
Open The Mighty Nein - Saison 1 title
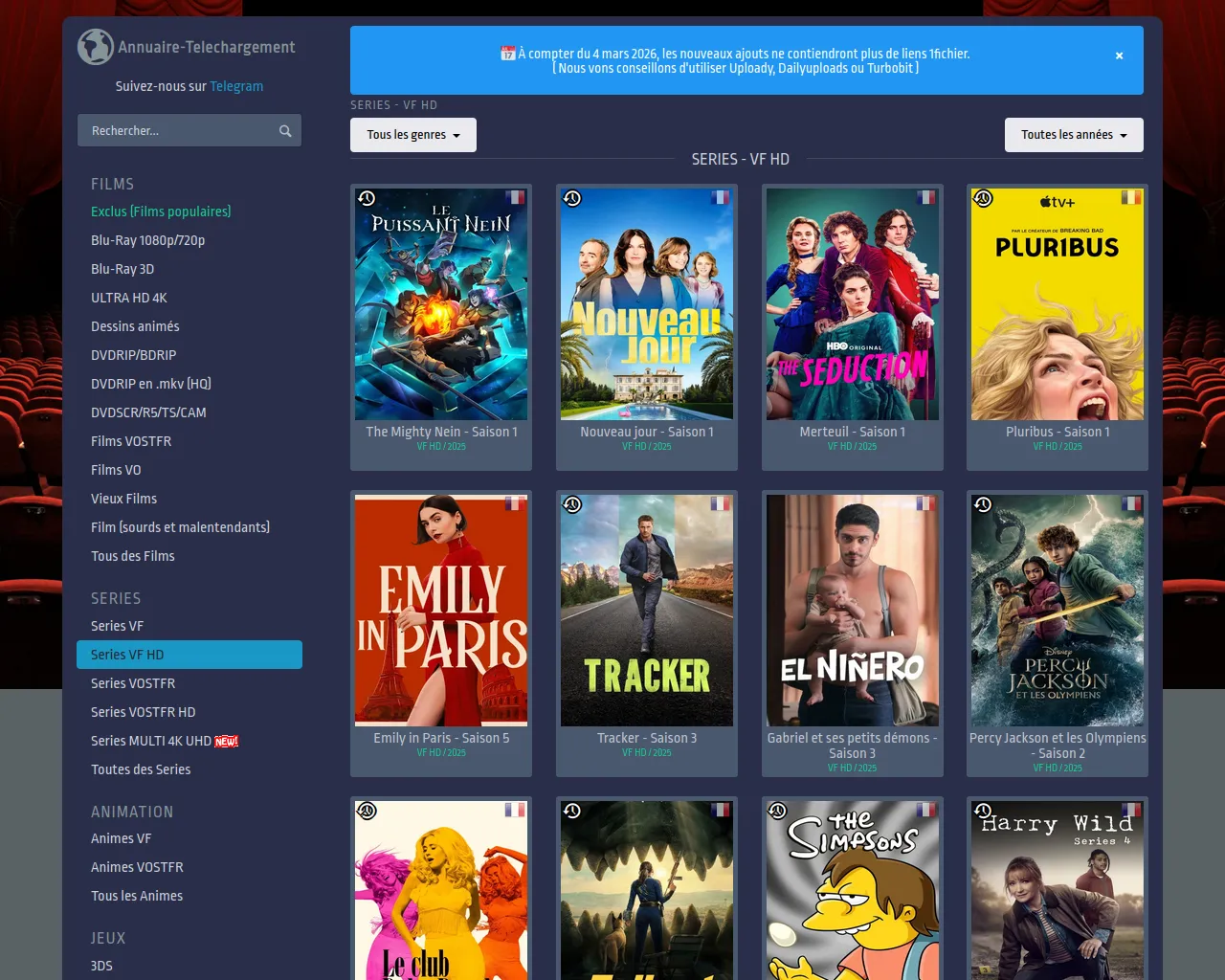[441, 432]
